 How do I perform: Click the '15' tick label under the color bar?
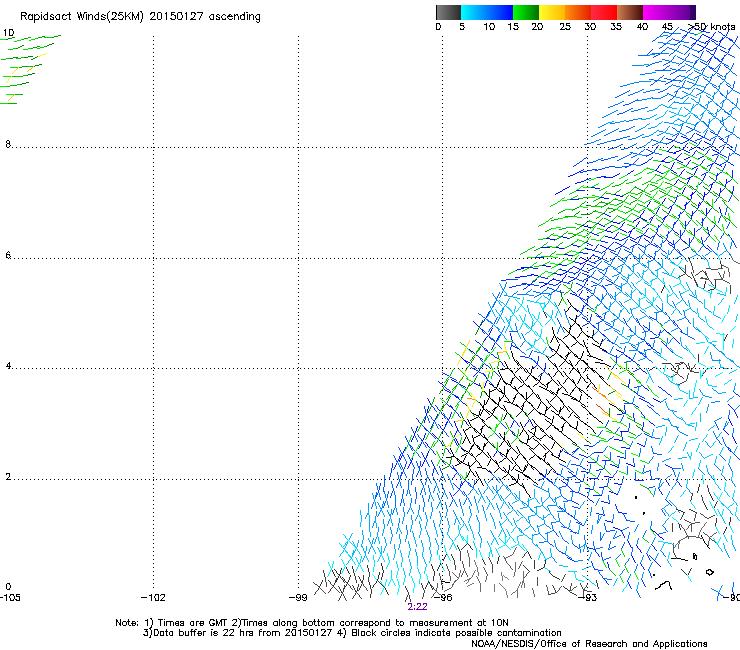click(513, 27)
